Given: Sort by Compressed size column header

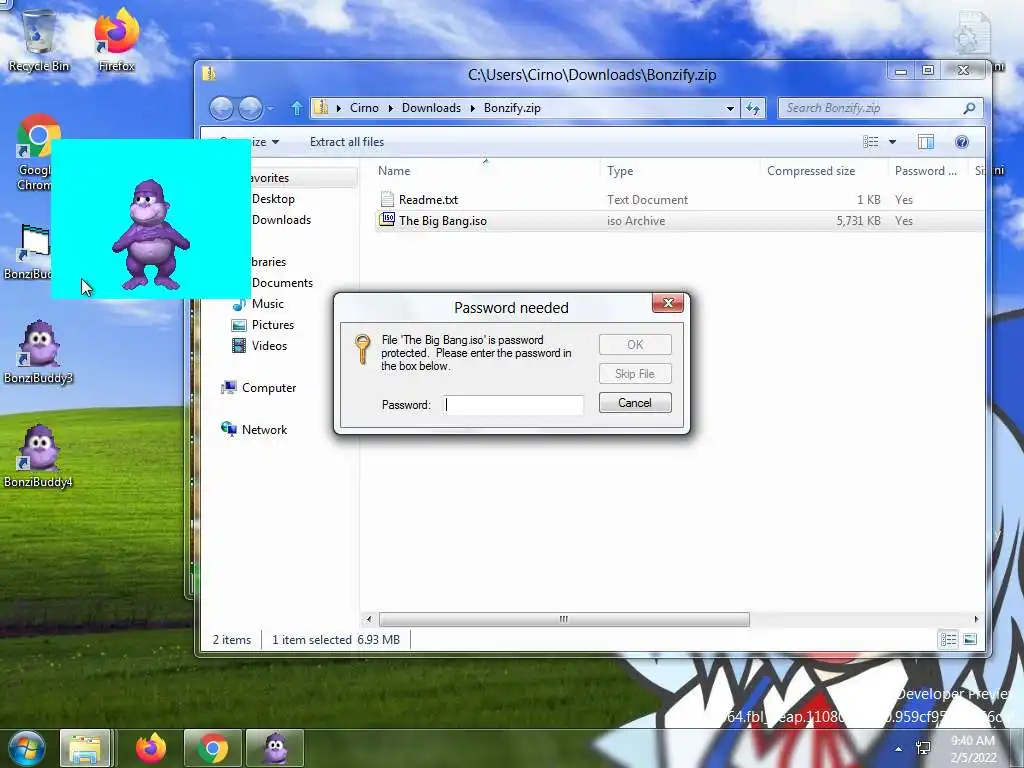Looking at the screenshot, I should pyautogui.click(x=810, y=171).
